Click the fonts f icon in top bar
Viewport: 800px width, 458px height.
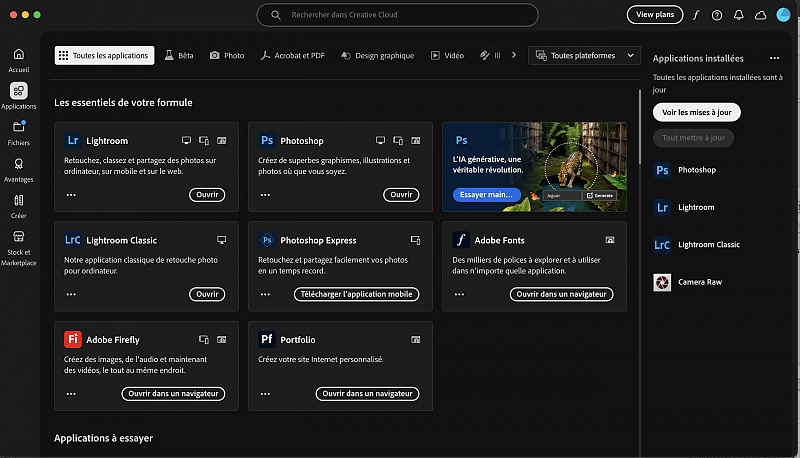tap(696, 15)
